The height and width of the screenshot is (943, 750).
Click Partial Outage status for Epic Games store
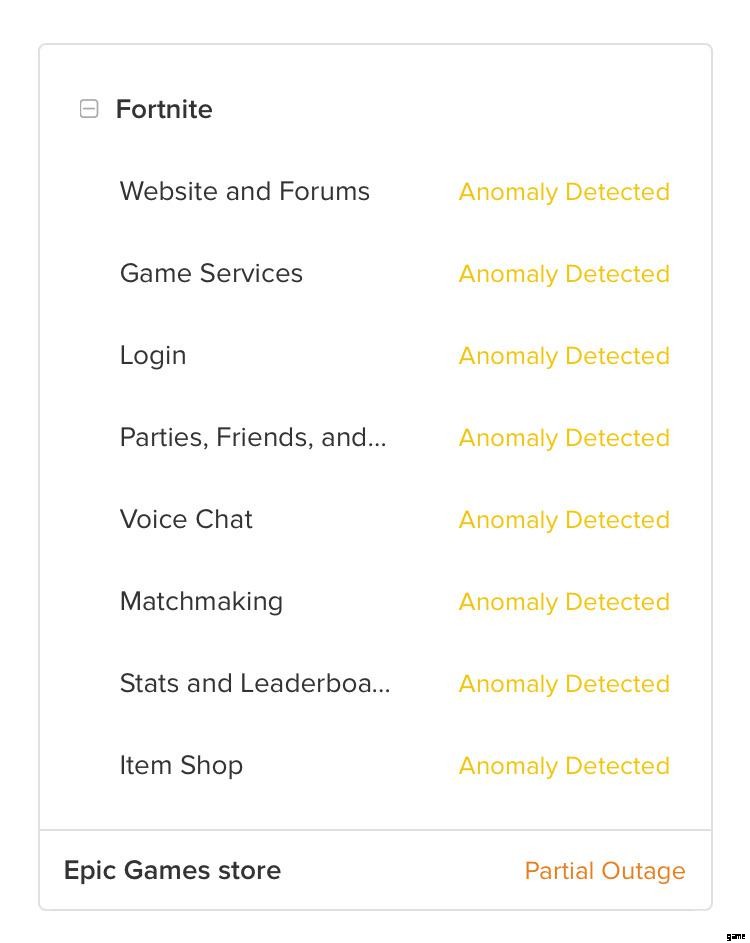[605, 871]
